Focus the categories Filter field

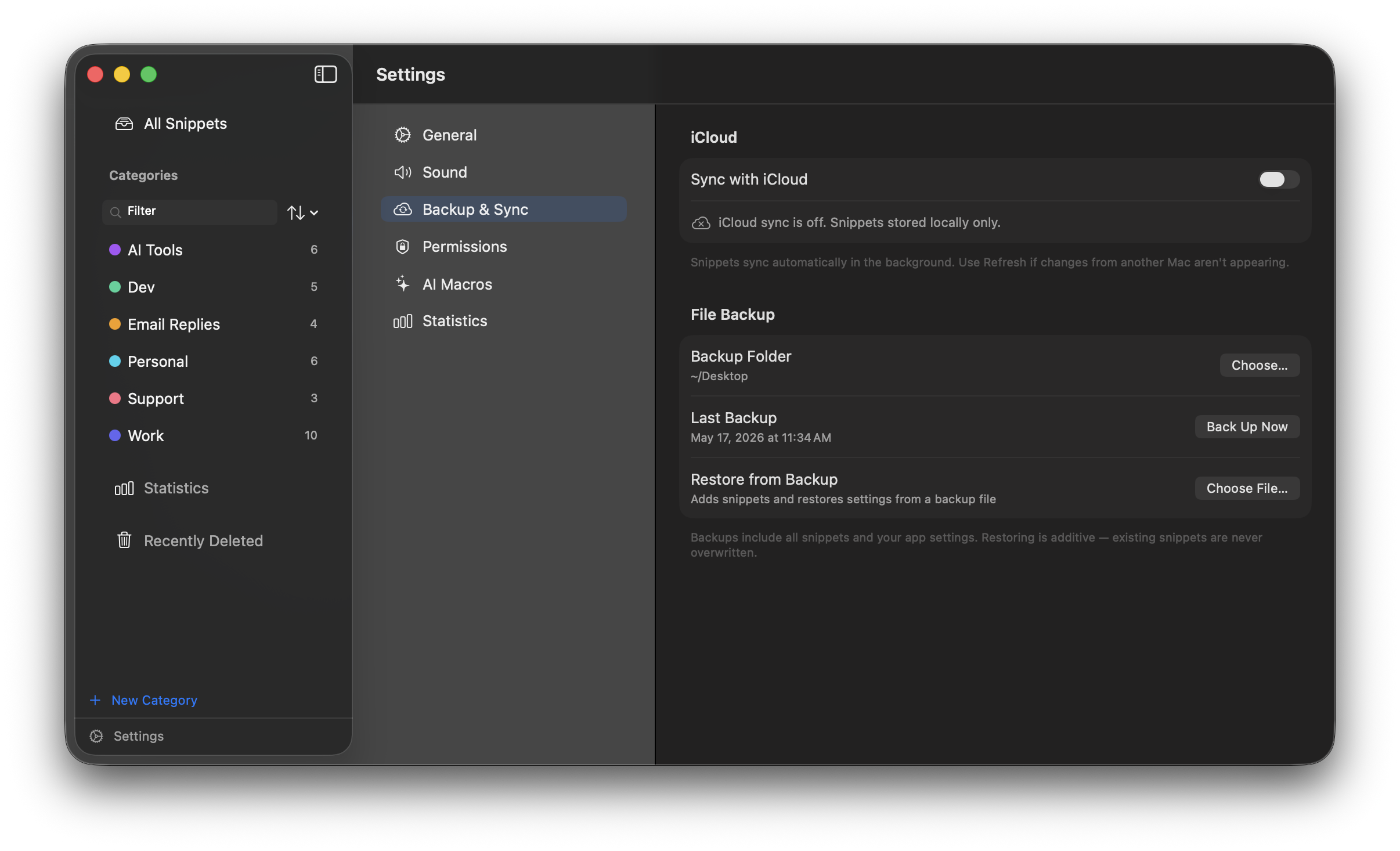click(x=190, y=212)
